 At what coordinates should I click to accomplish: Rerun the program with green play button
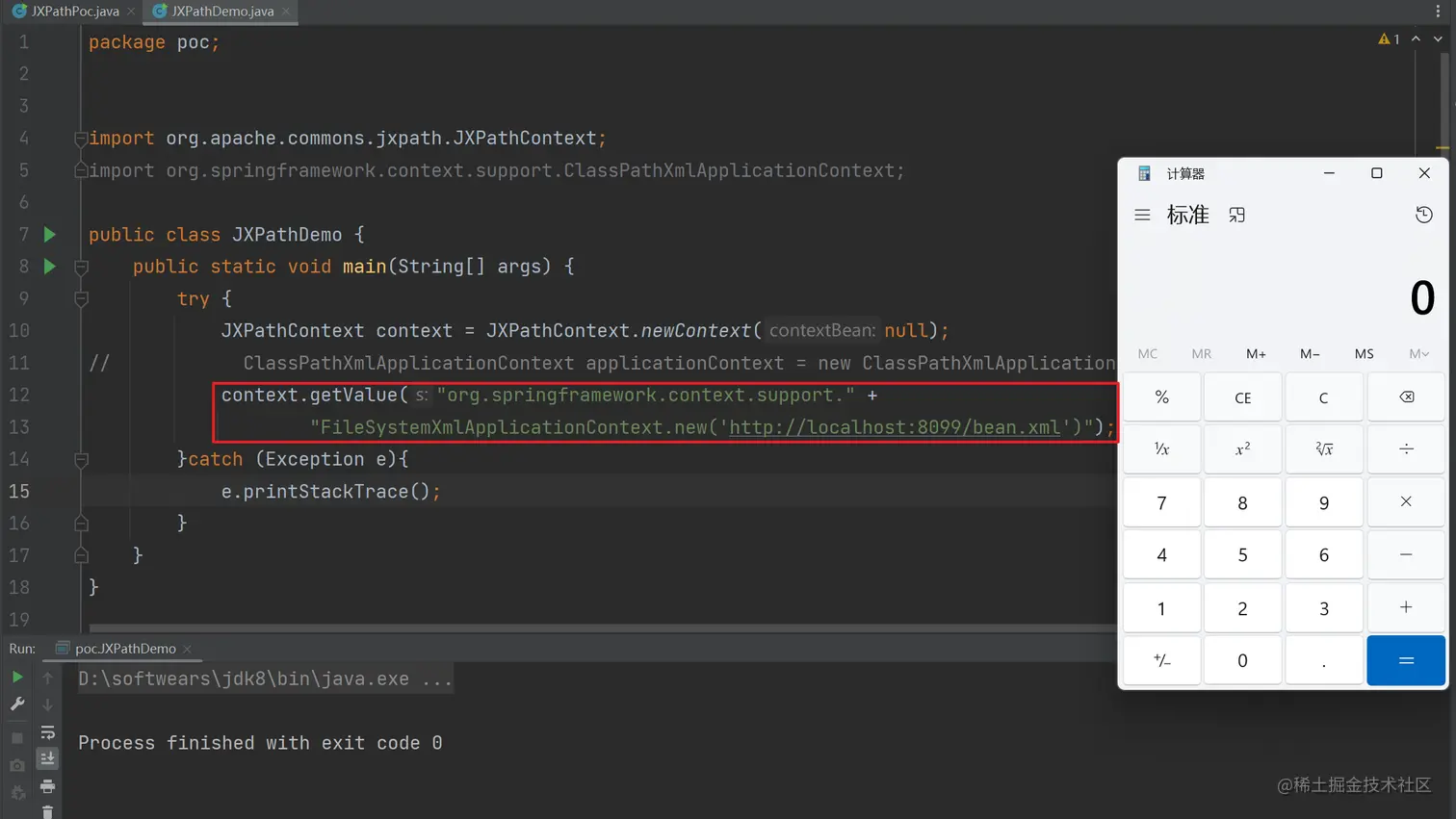point(17,678)
